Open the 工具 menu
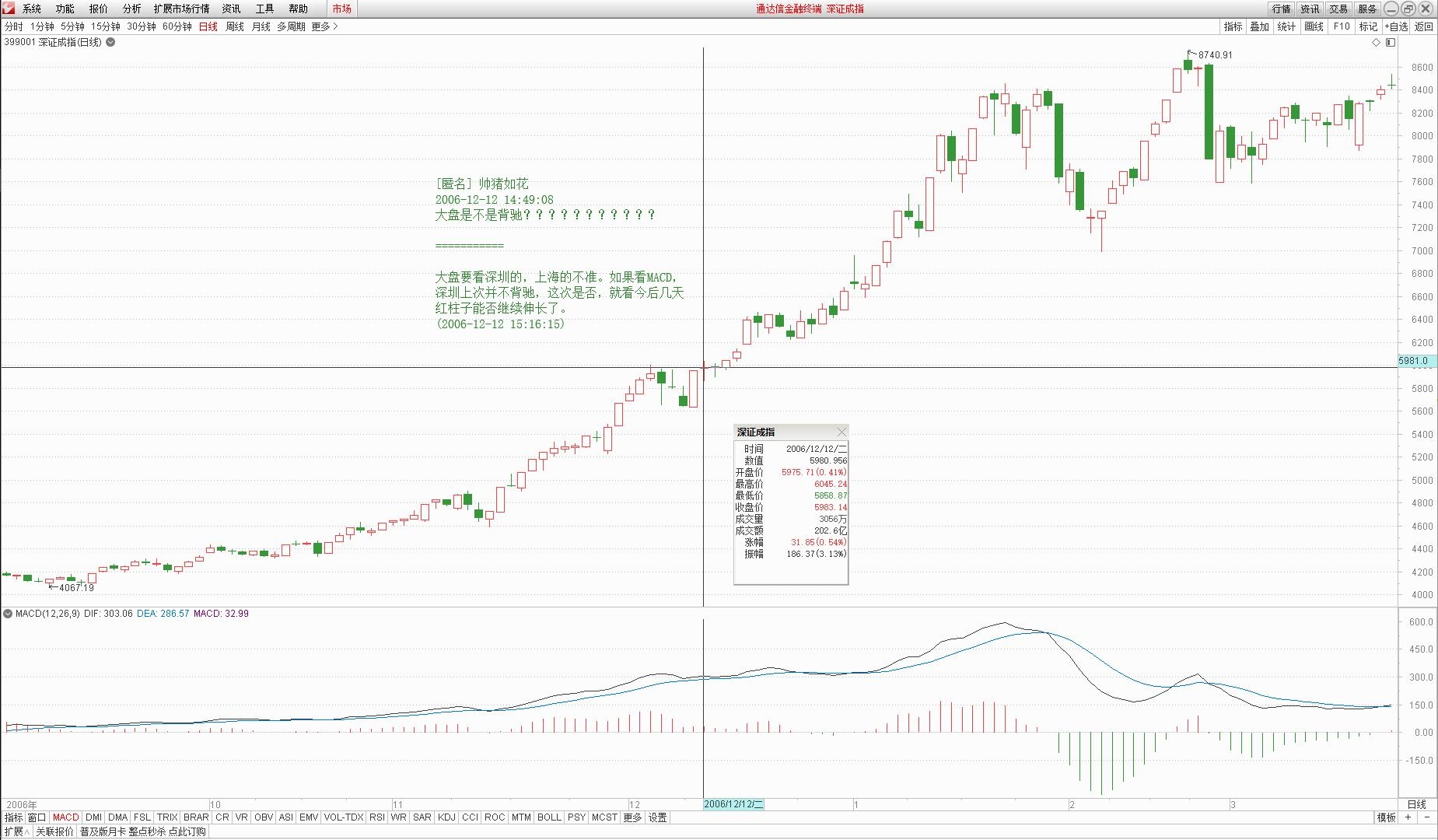1438x840 pixels. pyautogui.click(x=263, y=9)
